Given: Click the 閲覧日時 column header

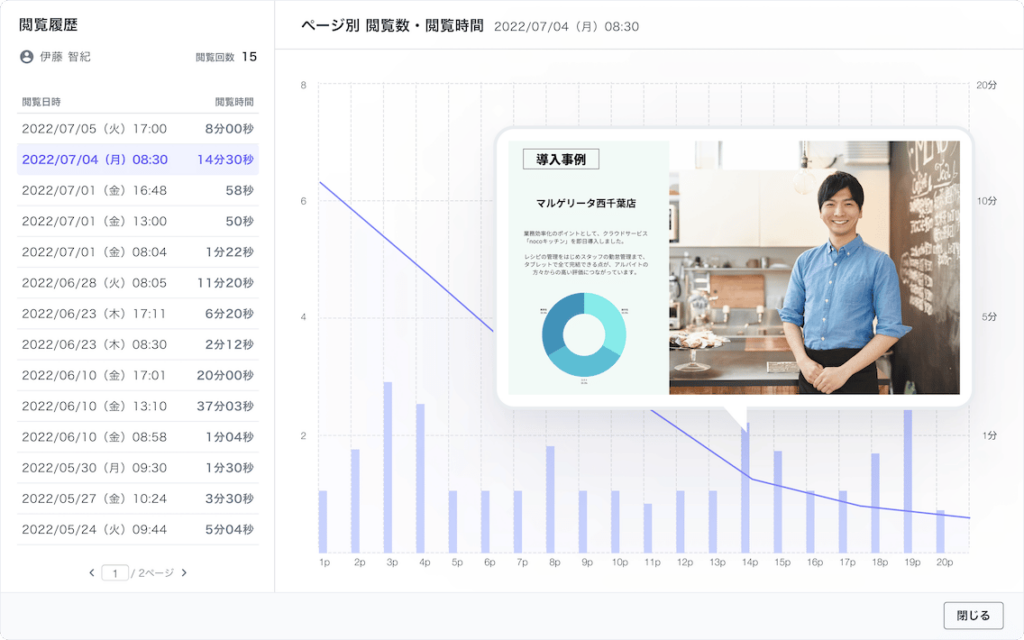Looking at the screenshot, I should click(x=42, y=102).
